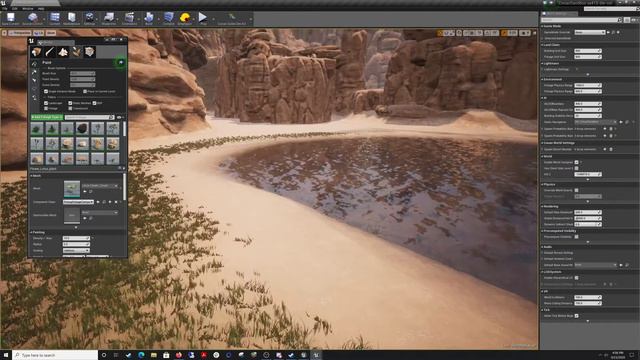Select first foliage thumbnail in top row
Screen dimensions: 640x360
(x=37, y=129)
